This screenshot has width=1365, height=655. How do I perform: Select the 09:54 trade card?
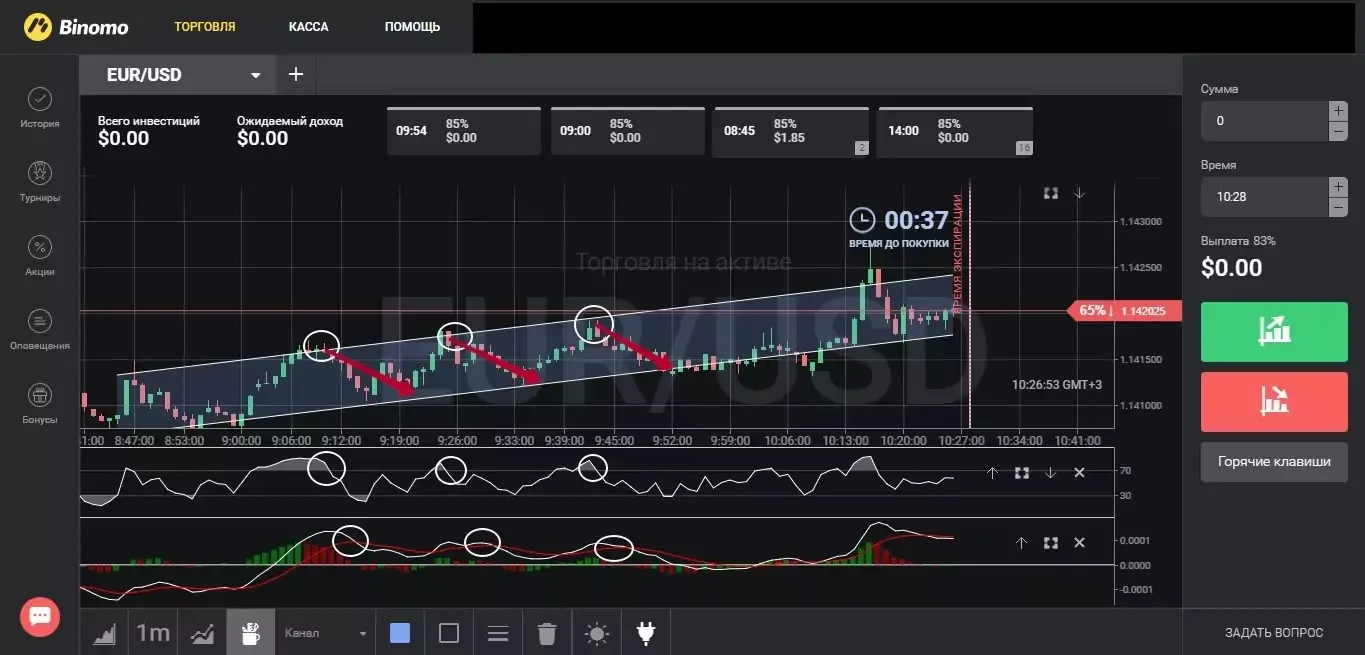point(464,131)
